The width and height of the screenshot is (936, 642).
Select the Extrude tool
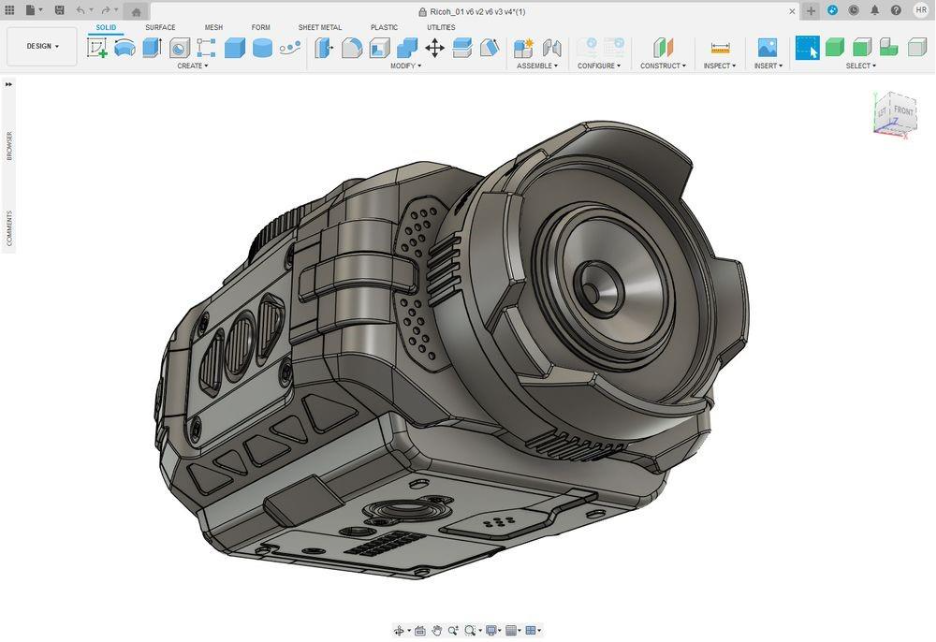click(152, 48)
